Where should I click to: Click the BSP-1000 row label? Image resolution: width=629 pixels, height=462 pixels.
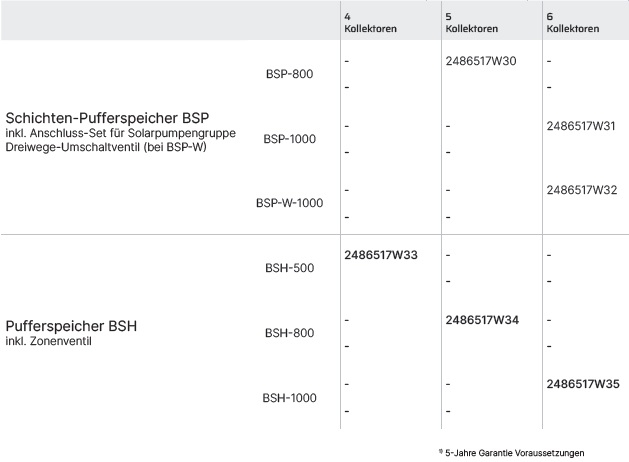tap(290, 138)
